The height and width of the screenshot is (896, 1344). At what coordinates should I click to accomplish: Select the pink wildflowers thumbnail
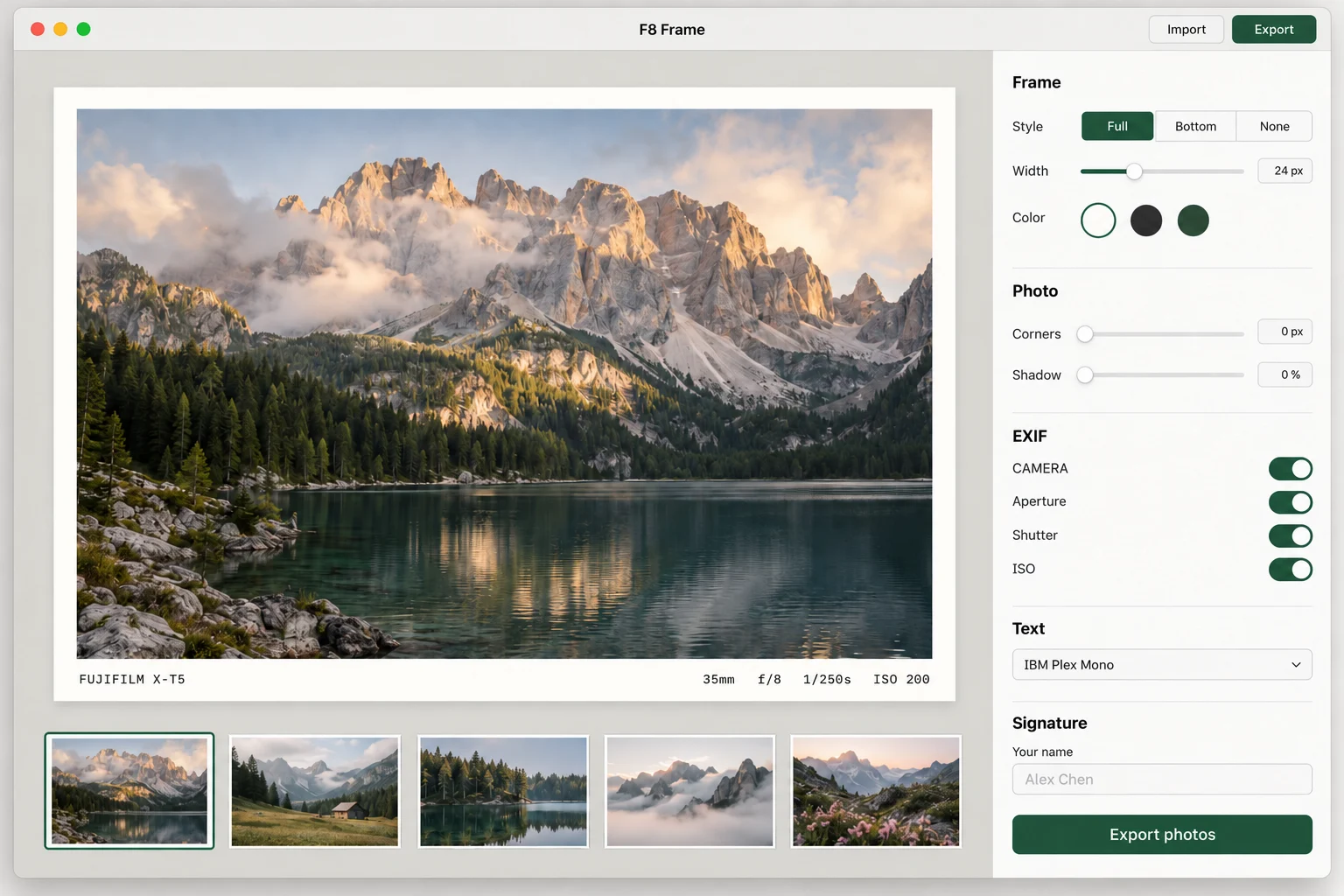pyautogui.click(x=876, y=791)
